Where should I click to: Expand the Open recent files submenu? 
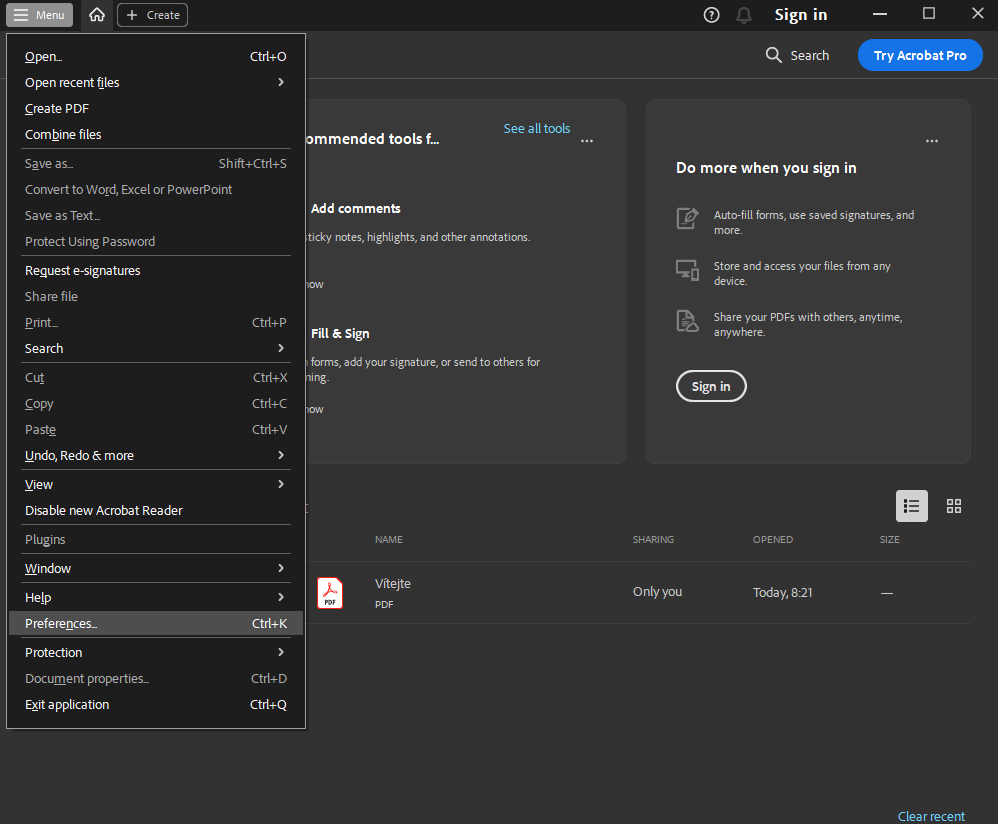pyautogui.click(x=155, y=83)
